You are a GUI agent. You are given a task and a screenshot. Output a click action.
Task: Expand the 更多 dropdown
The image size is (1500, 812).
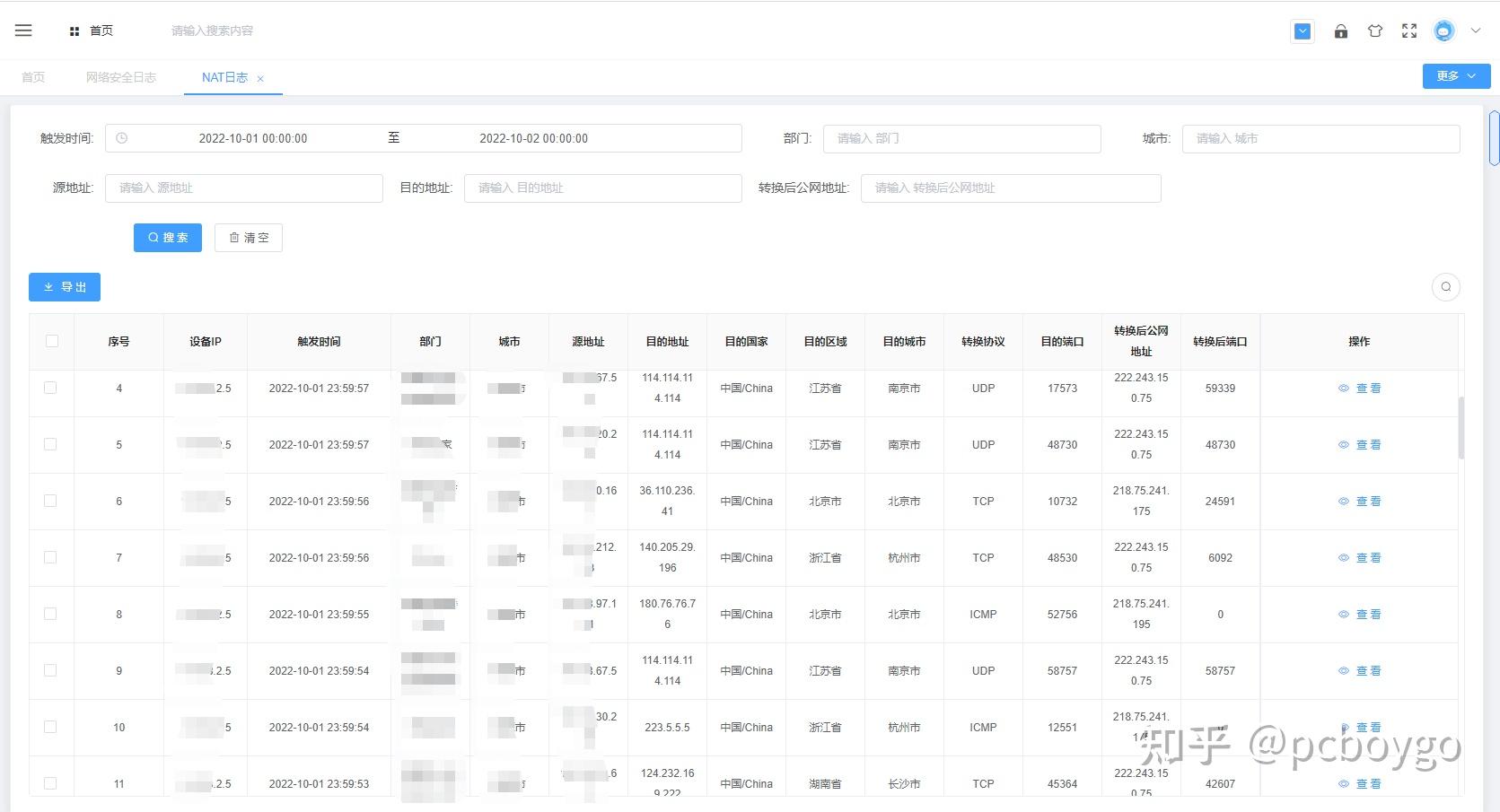(1455, 76)
